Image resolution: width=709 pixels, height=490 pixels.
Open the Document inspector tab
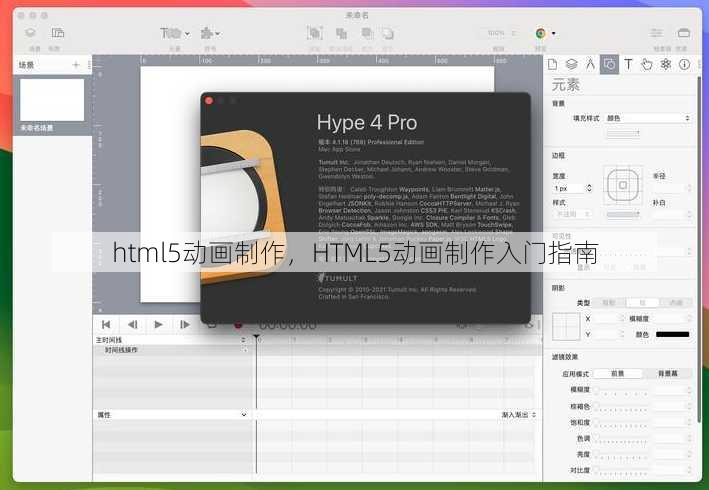[552, 64]
